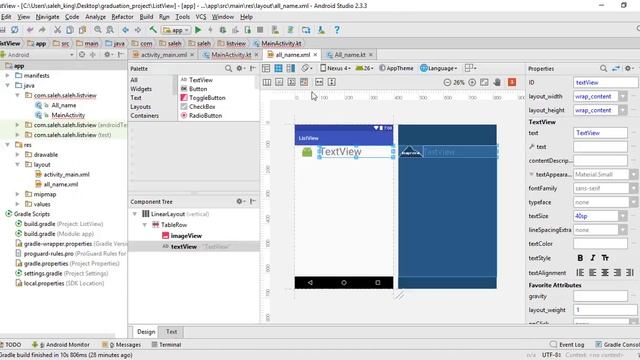This screenshot has width=640, height=360.
Task: Zoom out with the minus icon
Action: click(447, 82)
